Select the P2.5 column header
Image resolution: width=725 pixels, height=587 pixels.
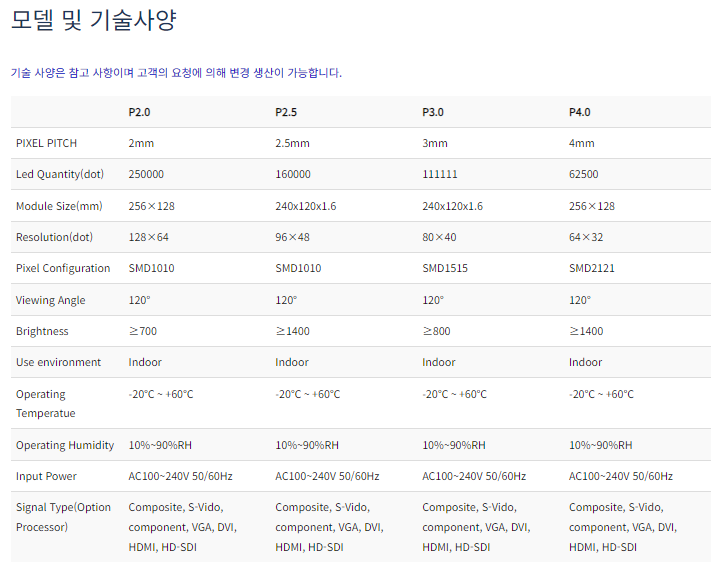click(x=286, y=112)
